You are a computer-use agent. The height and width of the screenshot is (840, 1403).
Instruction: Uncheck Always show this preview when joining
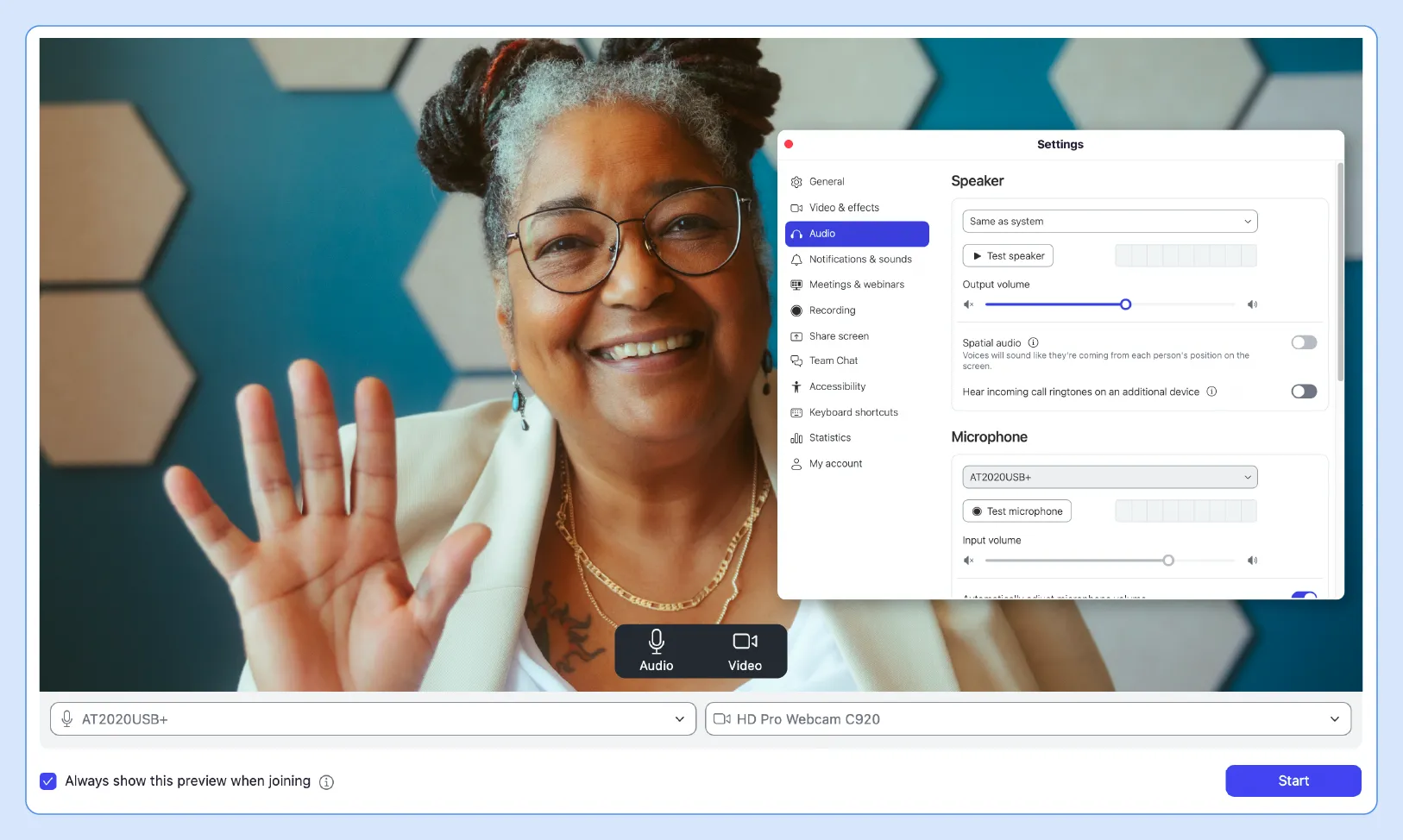48,780
